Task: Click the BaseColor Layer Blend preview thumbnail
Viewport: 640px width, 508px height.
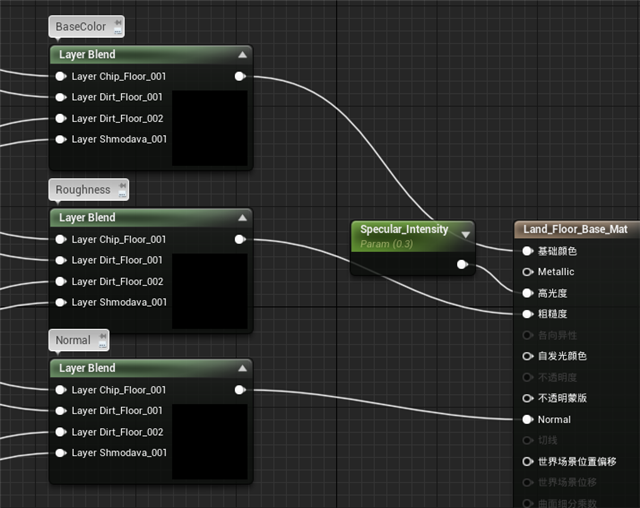Action: click(x=210, y=128)
